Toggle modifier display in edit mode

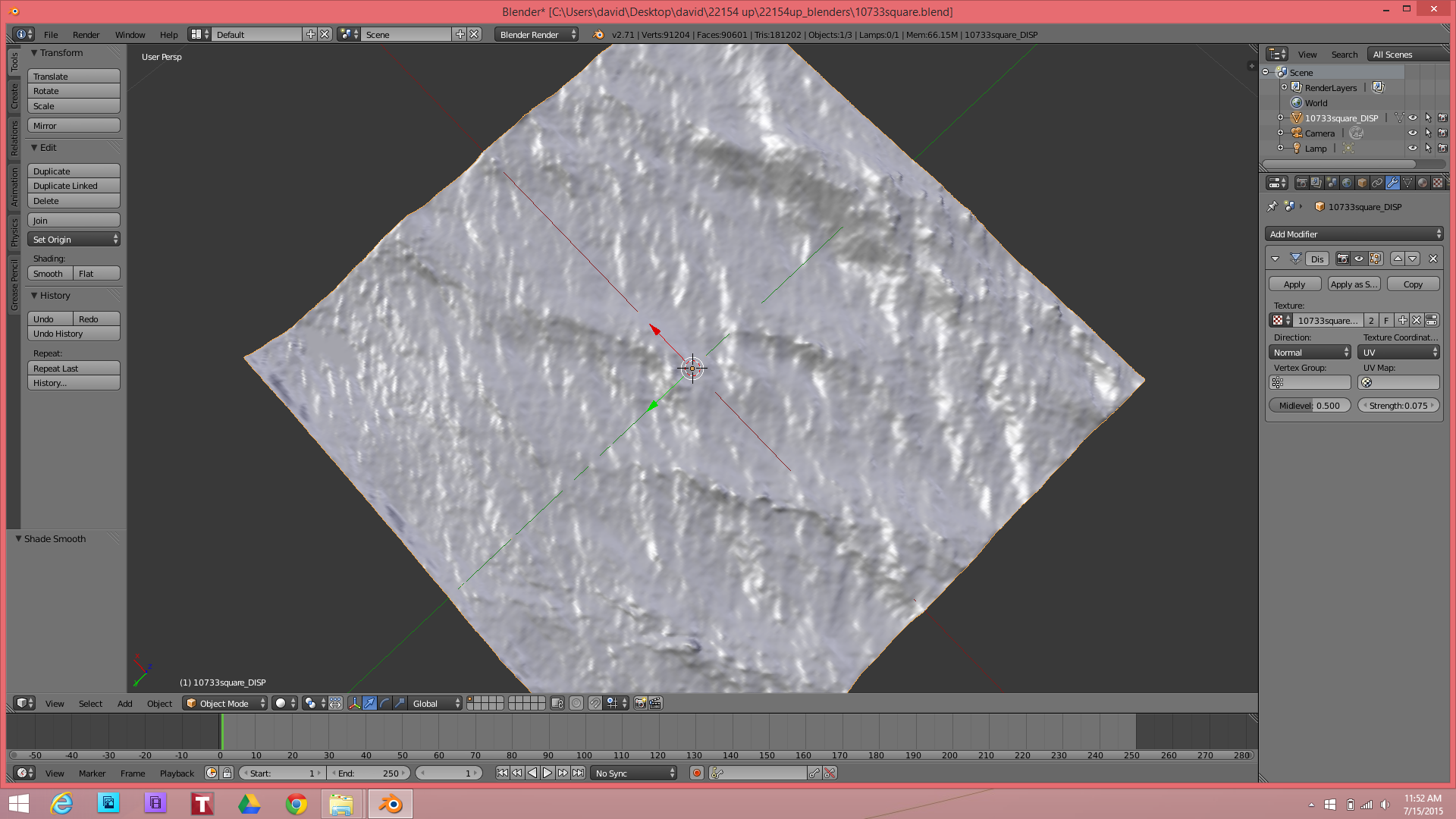click(1376, 259)
